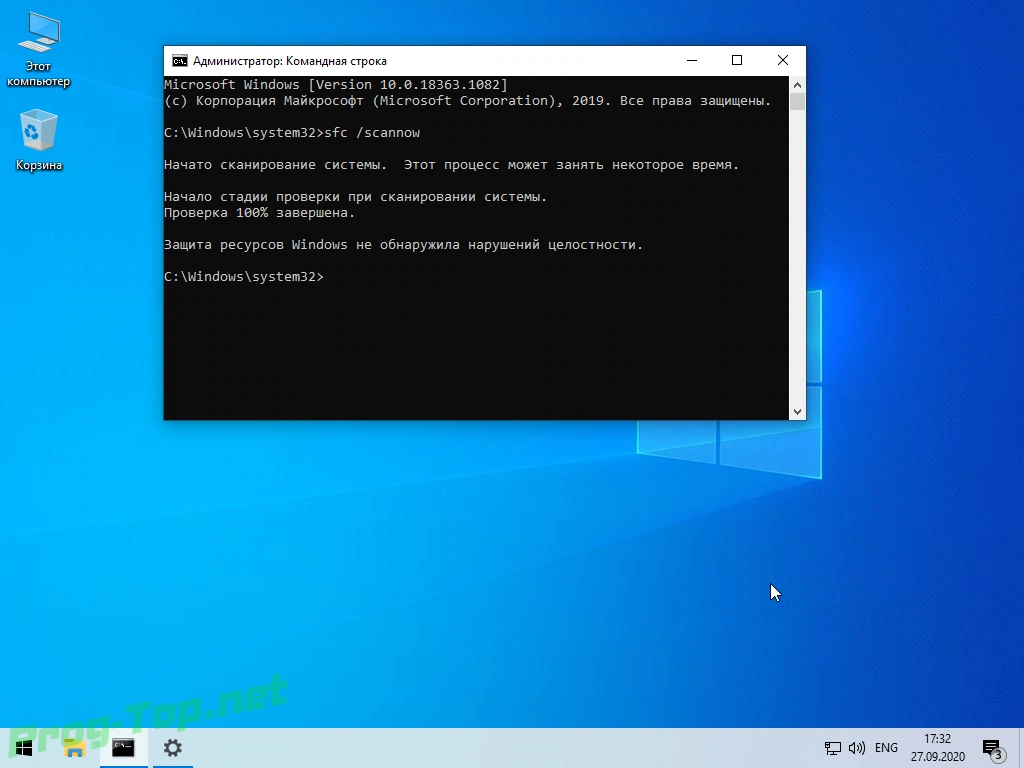Screen dimensions: 1024x768
Task: Click the 'Защита ресурсов Windows' result line
Action: click(x=403, y=245)
